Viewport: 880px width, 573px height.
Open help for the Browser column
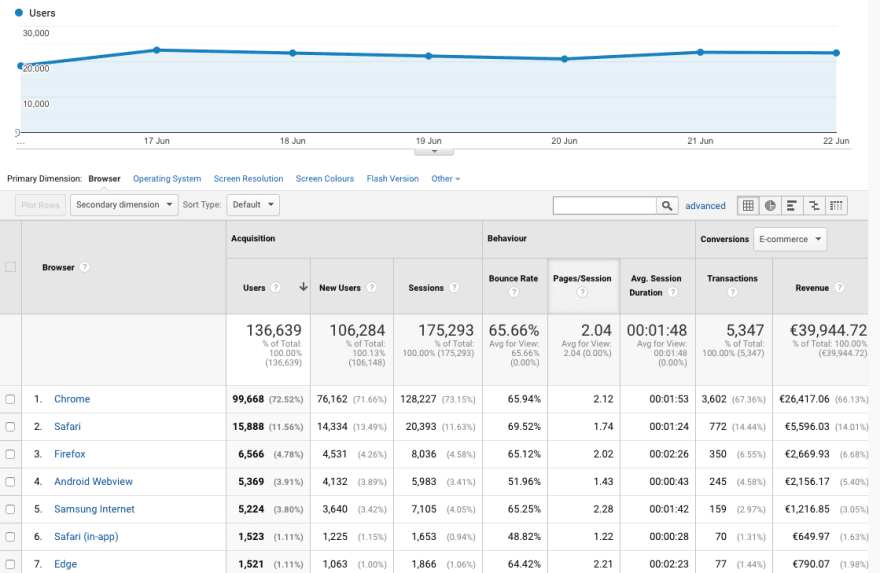point(84,267)
